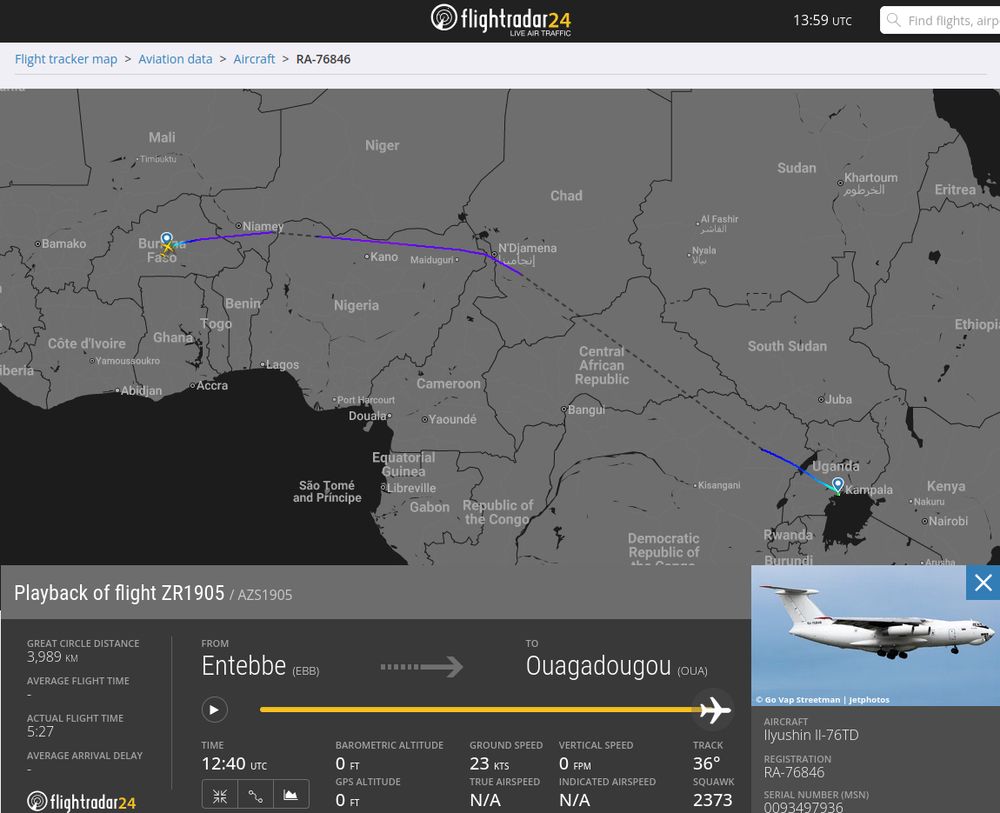The height and width of the screenshot is (813, 1000).
Task: Toggle the flight route path icon
Action: [256, 795]
